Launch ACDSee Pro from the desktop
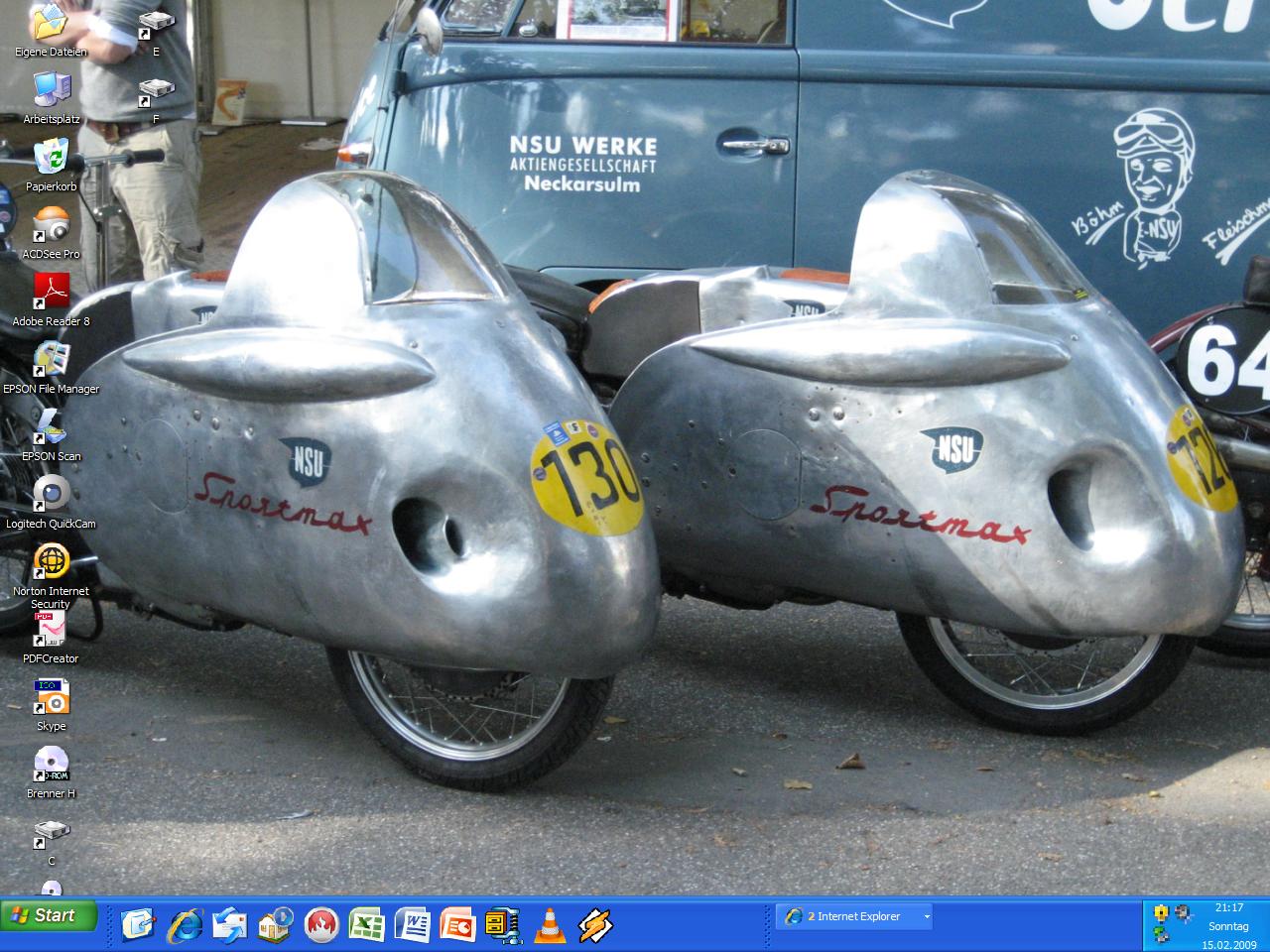This screenshot has width=1270, height=952. (51, 225)
